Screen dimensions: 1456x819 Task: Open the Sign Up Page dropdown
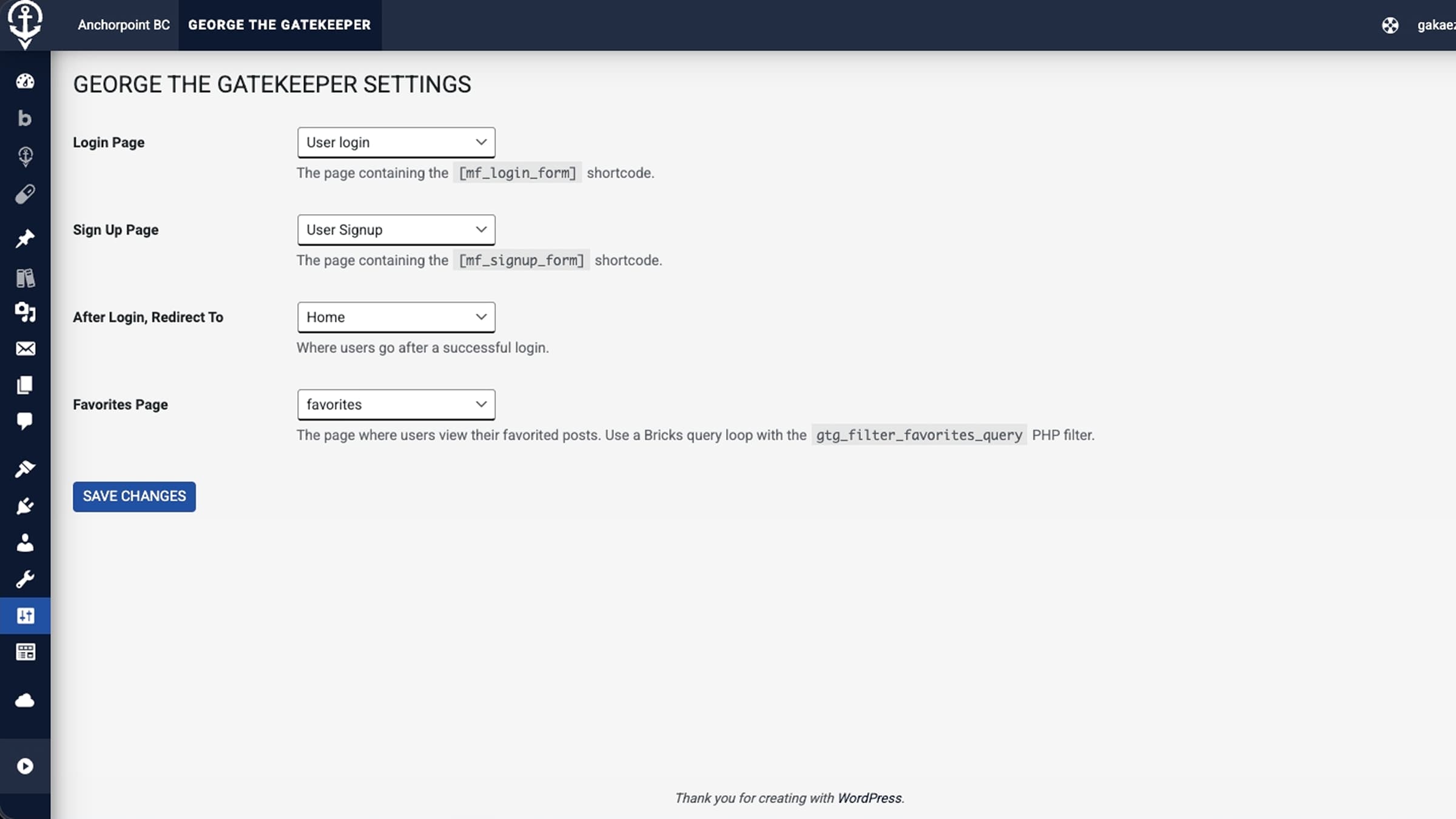396,230
